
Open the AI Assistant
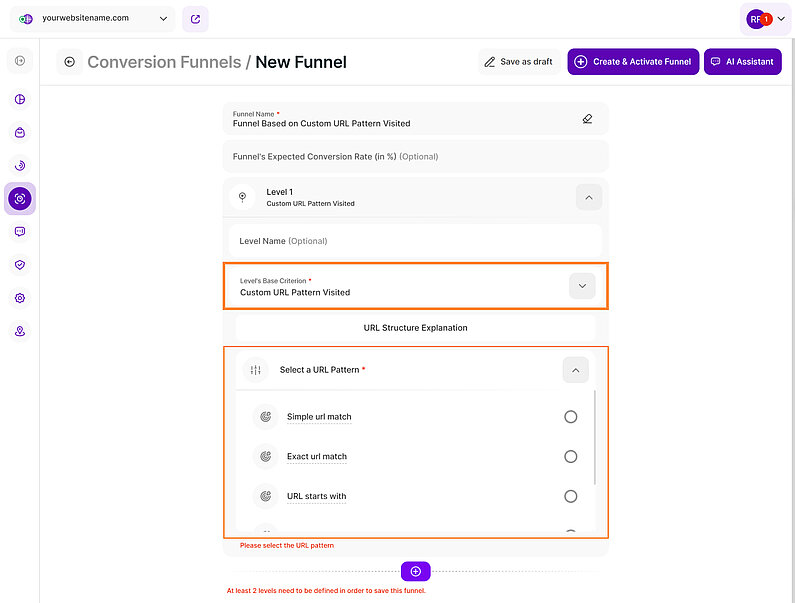pos(742,62)
